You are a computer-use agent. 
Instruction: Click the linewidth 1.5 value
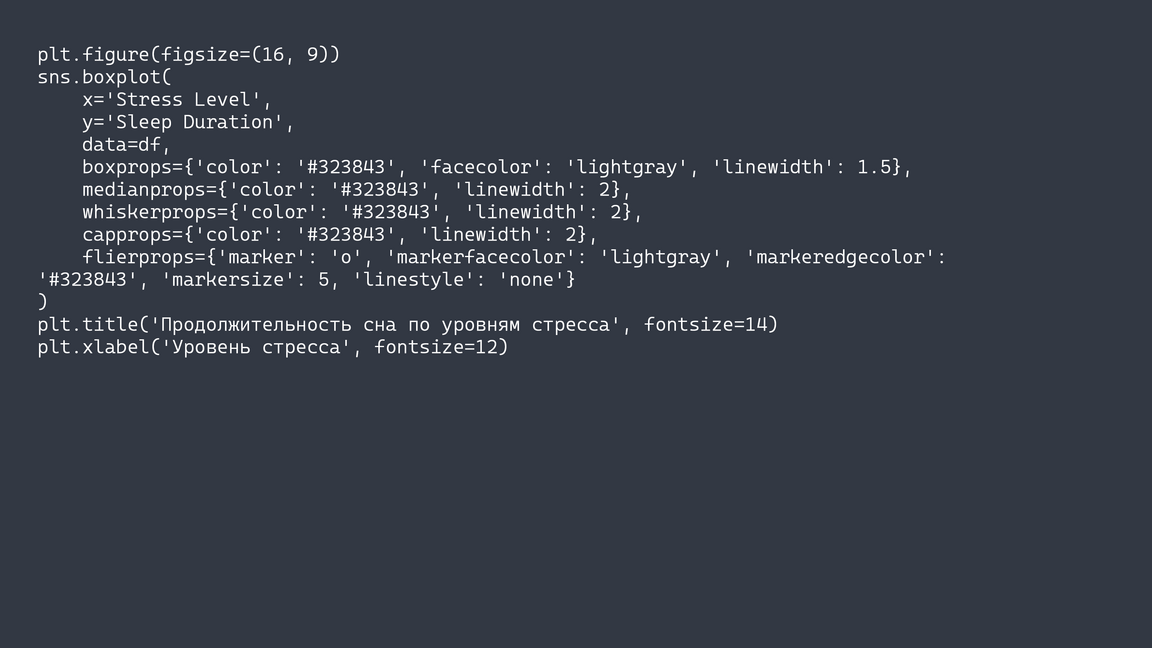pos(877,167)
